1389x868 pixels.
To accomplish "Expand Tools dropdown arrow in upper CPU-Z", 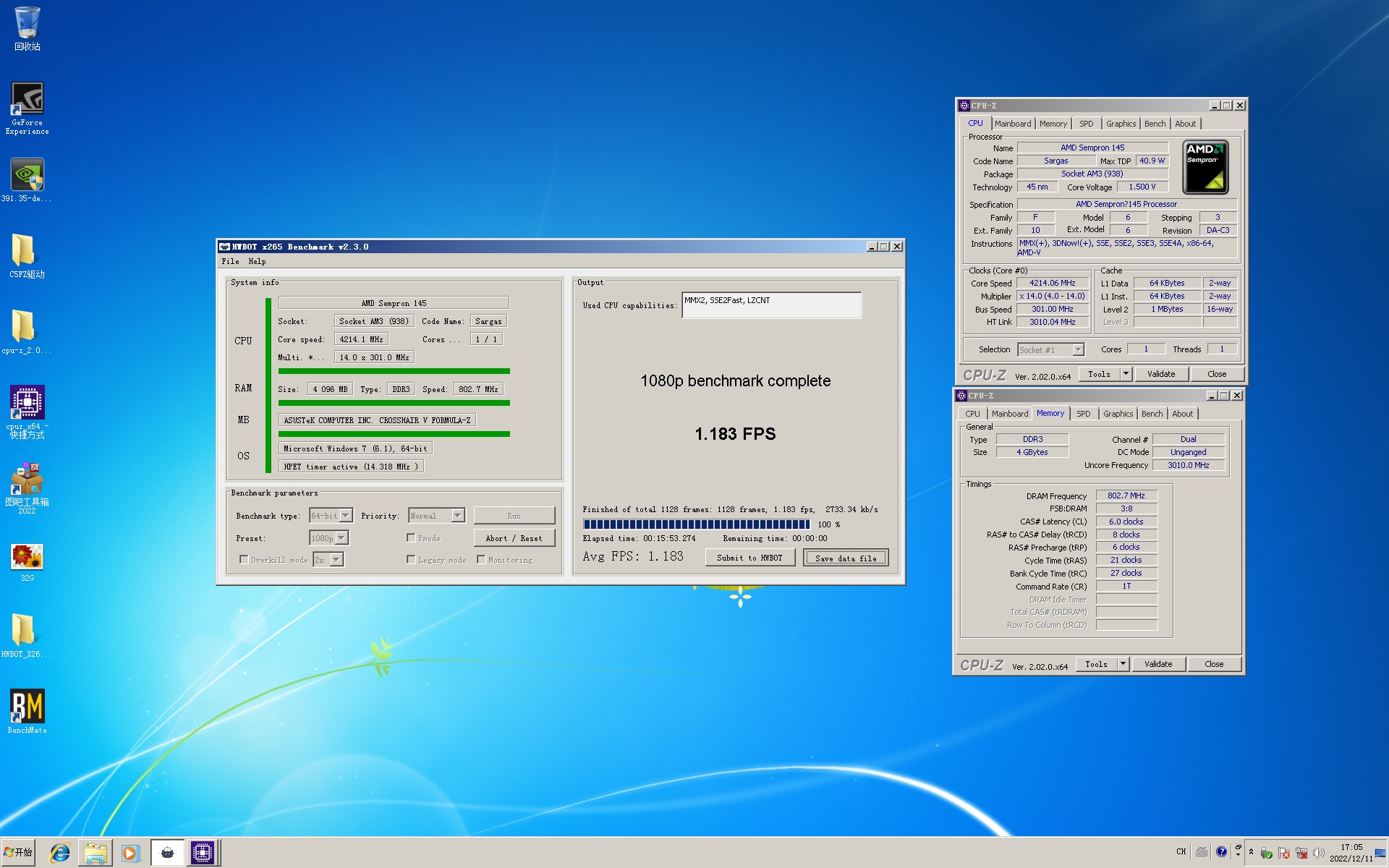I will click(x=1126, y=374).
